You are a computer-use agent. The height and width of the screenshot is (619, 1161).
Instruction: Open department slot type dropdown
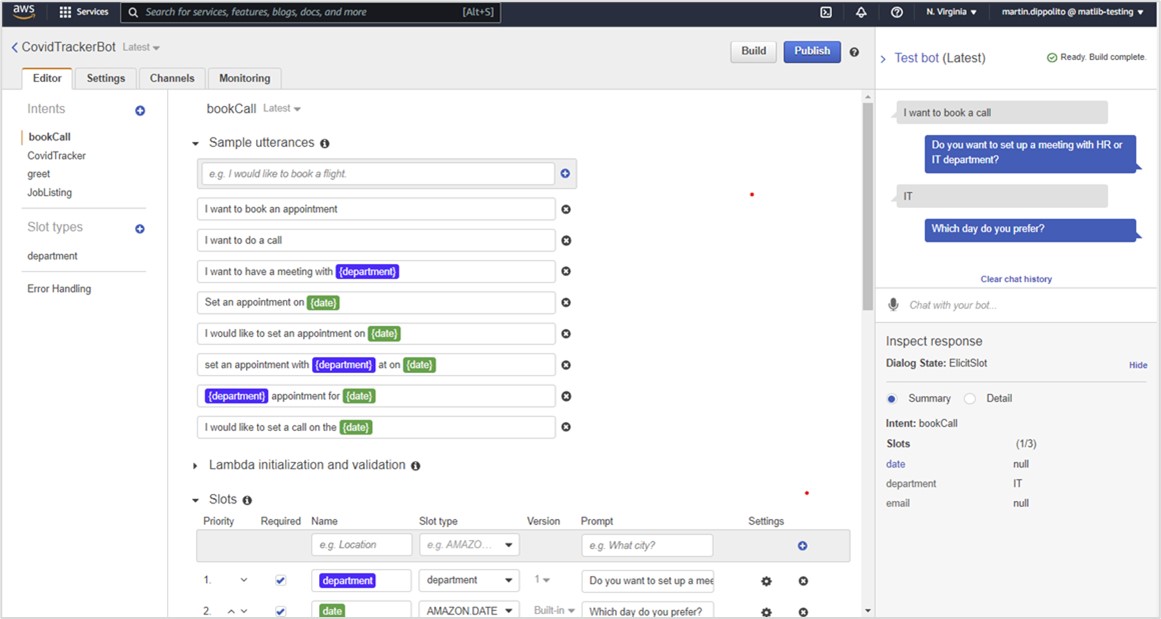(469, 580)
